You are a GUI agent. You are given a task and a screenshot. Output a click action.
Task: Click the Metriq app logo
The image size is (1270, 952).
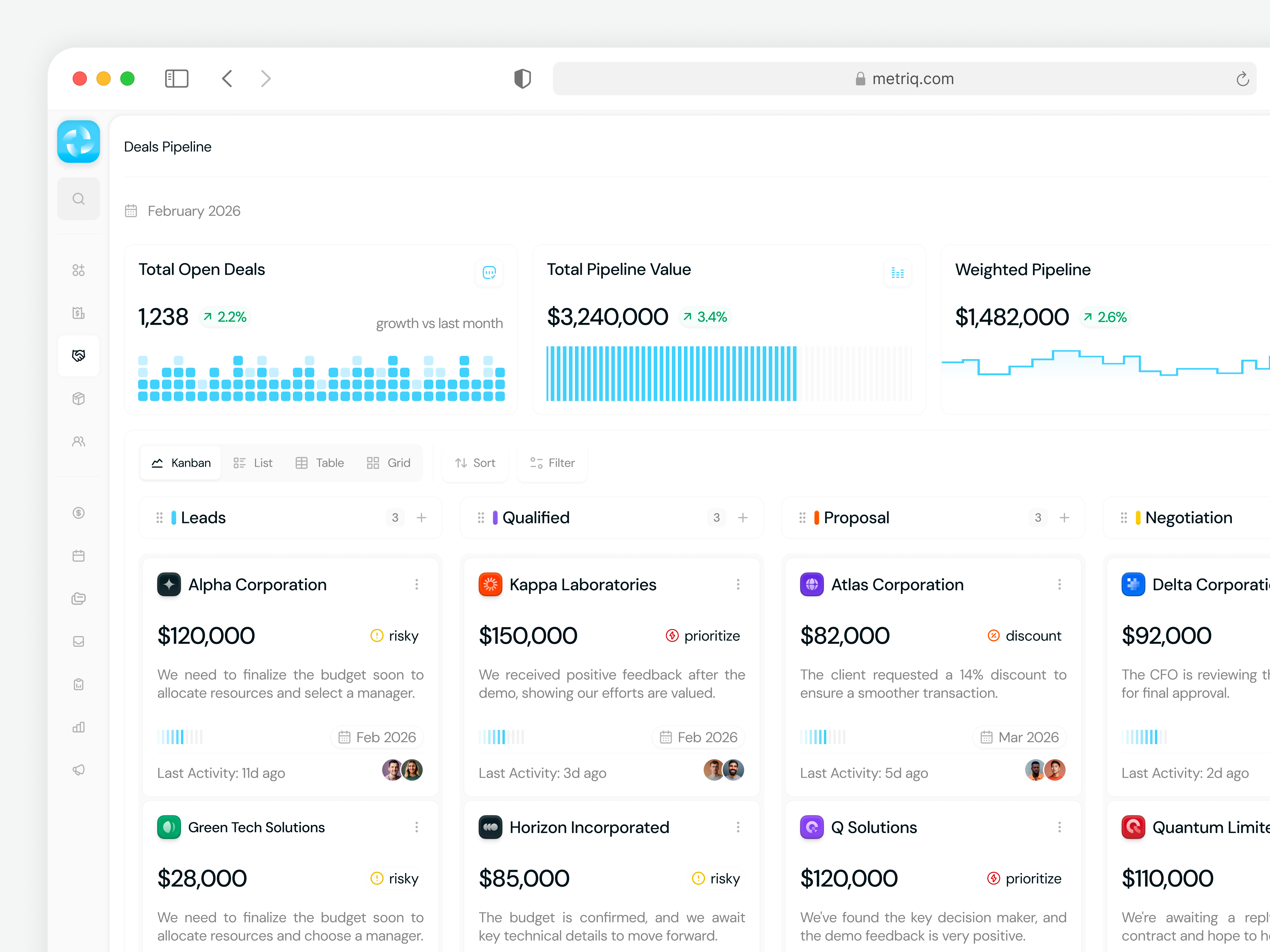(x=79, y=142)
